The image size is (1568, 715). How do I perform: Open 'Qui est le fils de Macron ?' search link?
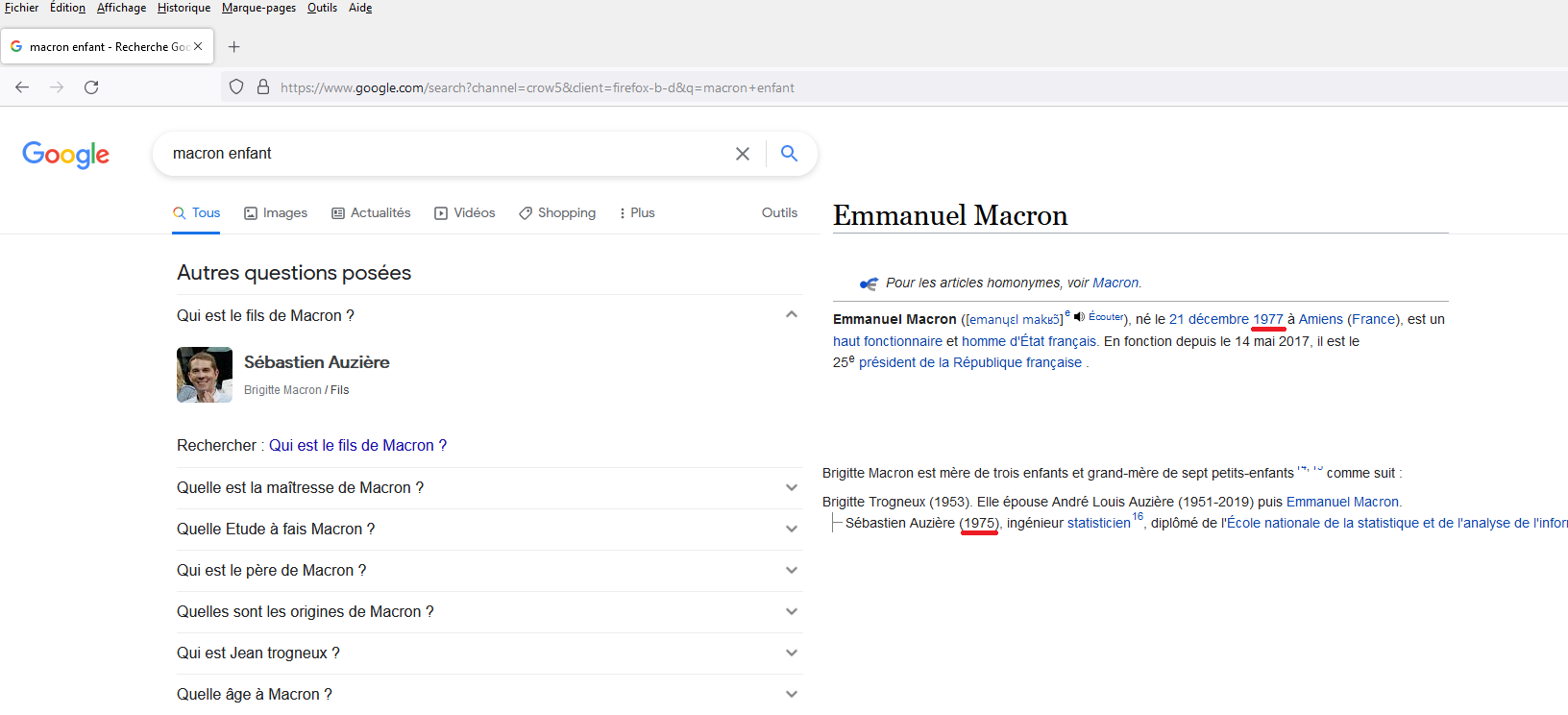click(x=357, y=446)
